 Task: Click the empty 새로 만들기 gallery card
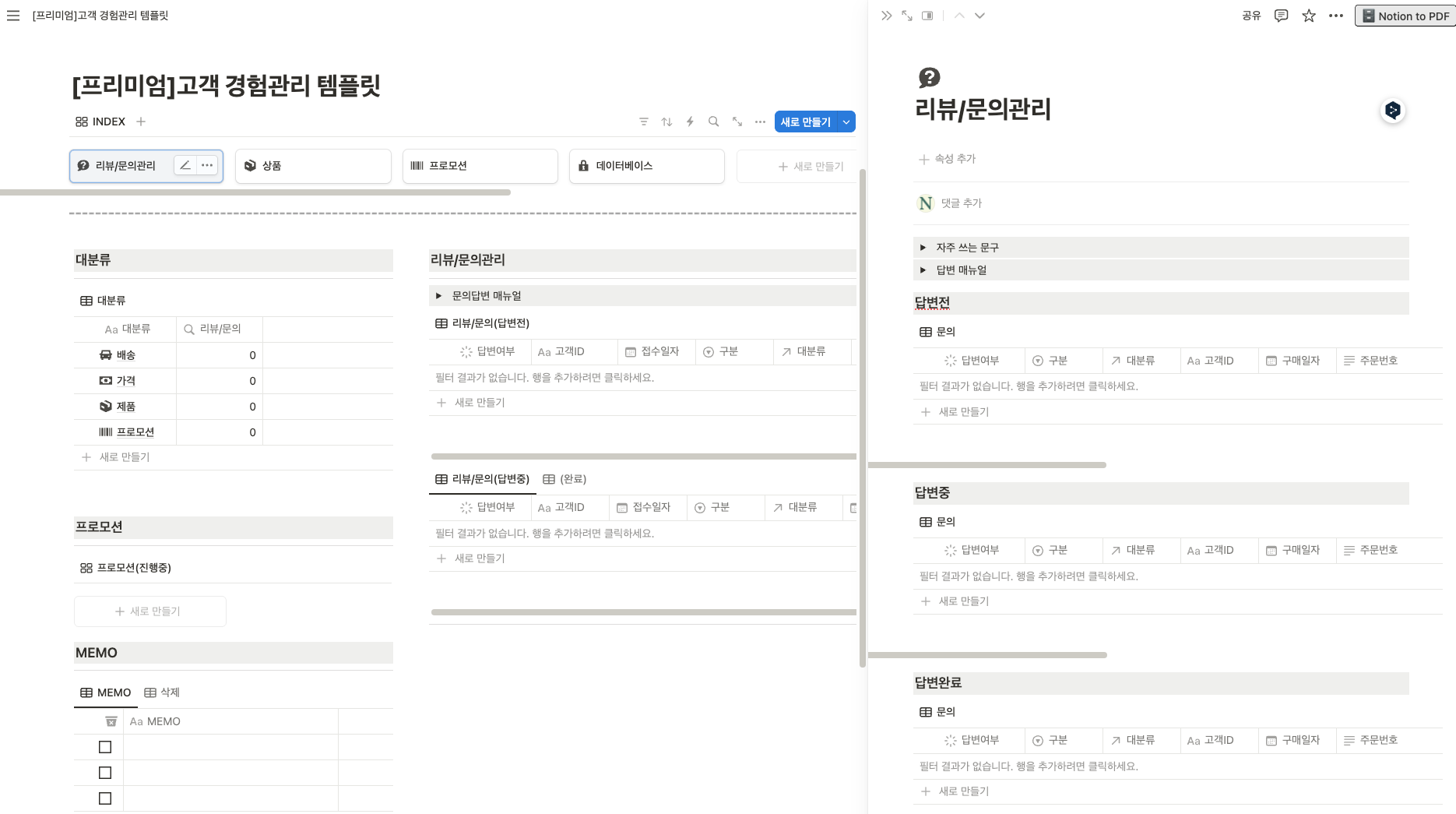click(797, 166)
